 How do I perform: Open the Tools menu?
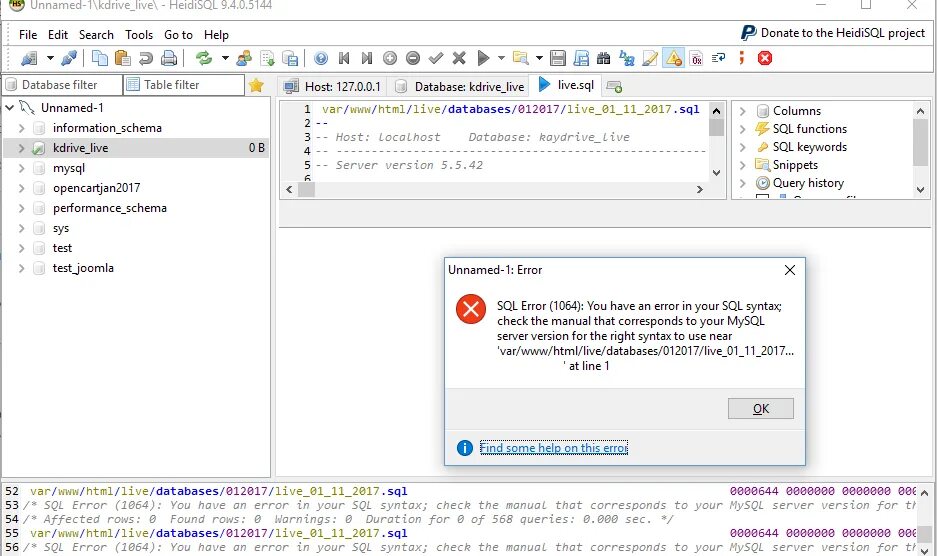pyautogui.click(x=139, y=35)
